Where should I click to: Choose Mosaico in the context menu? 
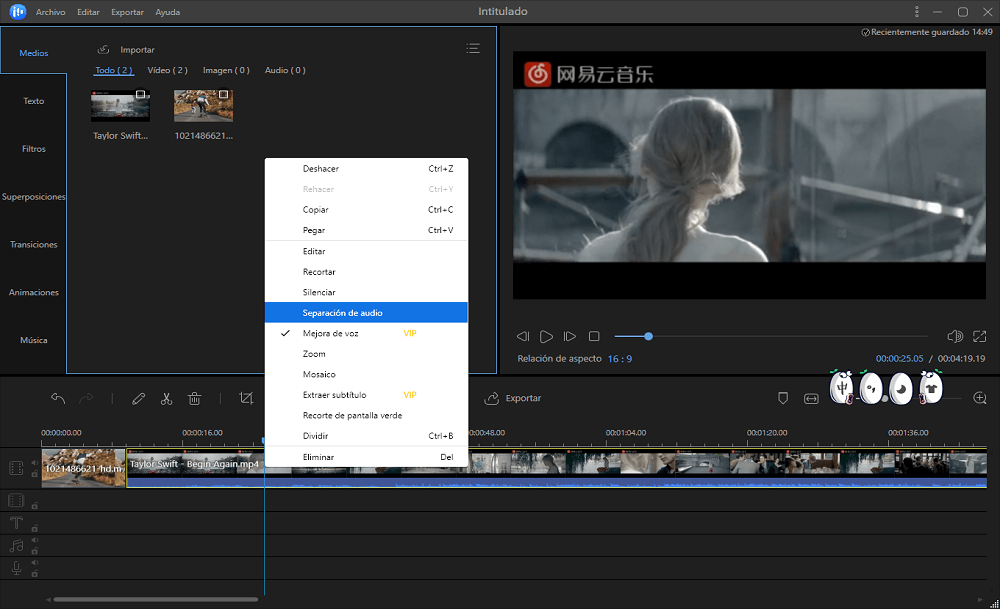[366, 374]
